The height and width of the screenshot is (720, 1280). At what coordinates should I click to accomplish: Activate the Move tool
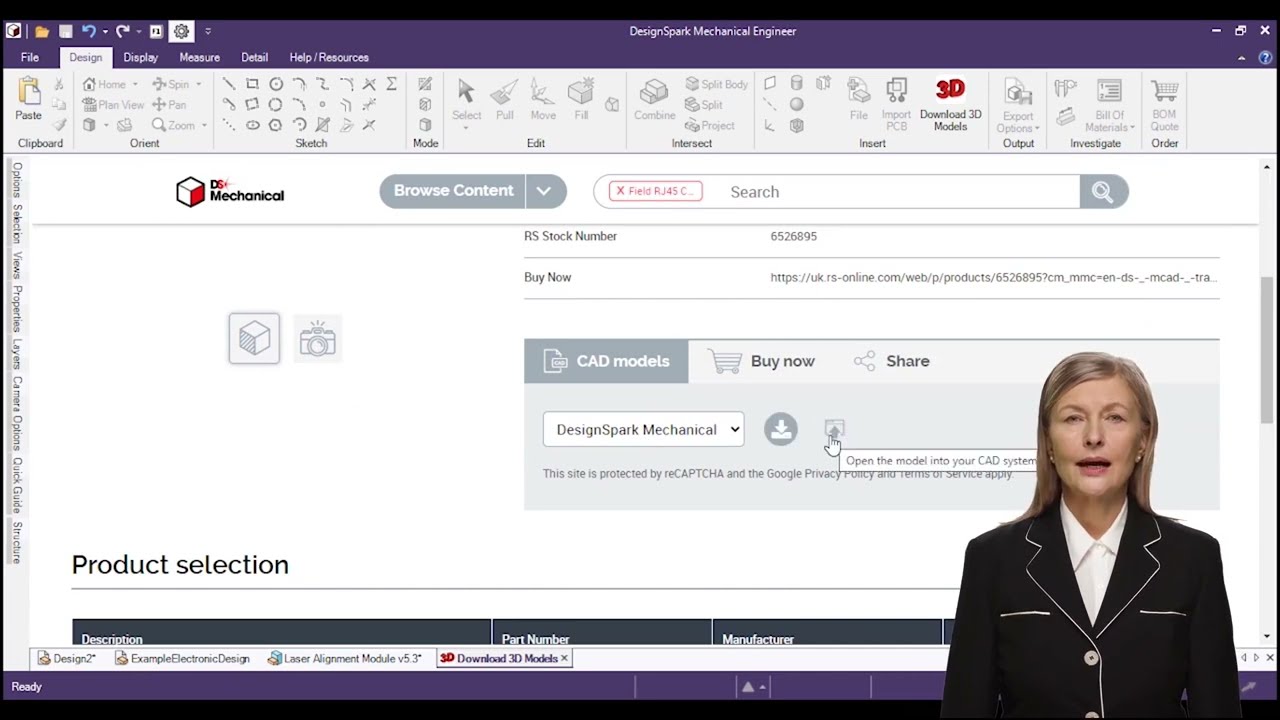pyautogui.click(x=543, y=100)
